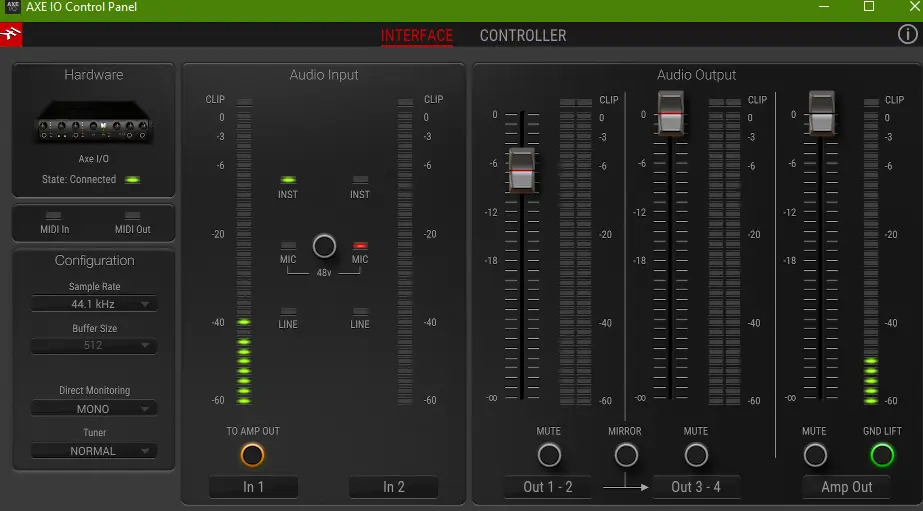Mute the Amp Out channel
This screenshot has width=923, height=511.
(x=815, y=455)
